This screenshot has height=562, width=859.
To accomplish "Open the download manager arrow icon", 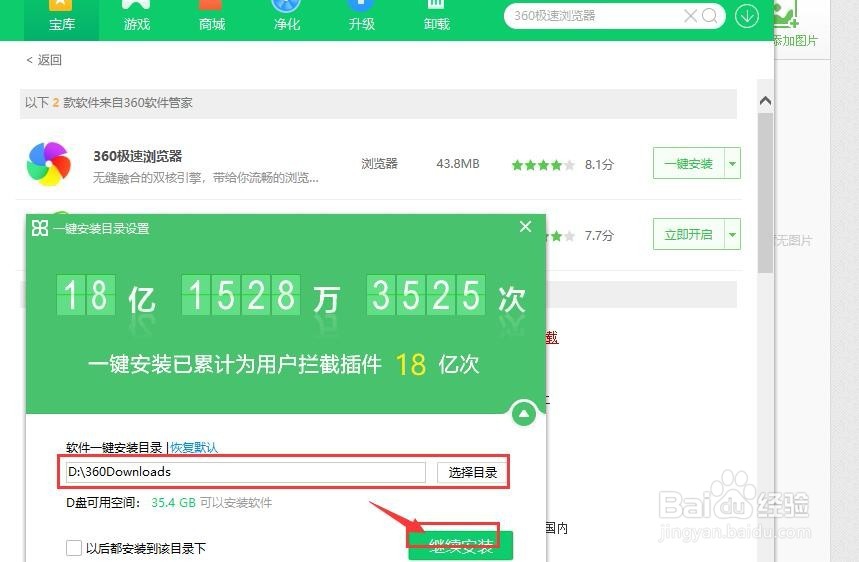I will (x=746, y=16).
